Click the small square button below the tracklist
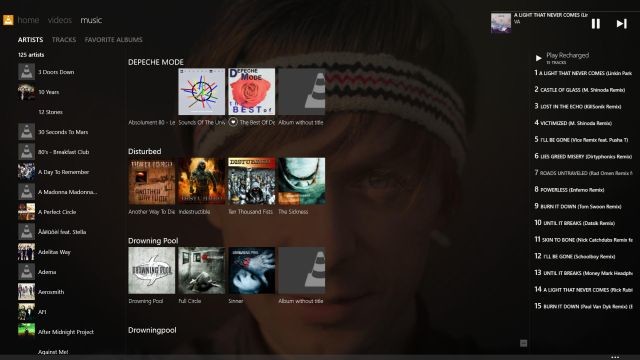Image resolution: width=640 pixels, height=360 pixels. (524, 343)
